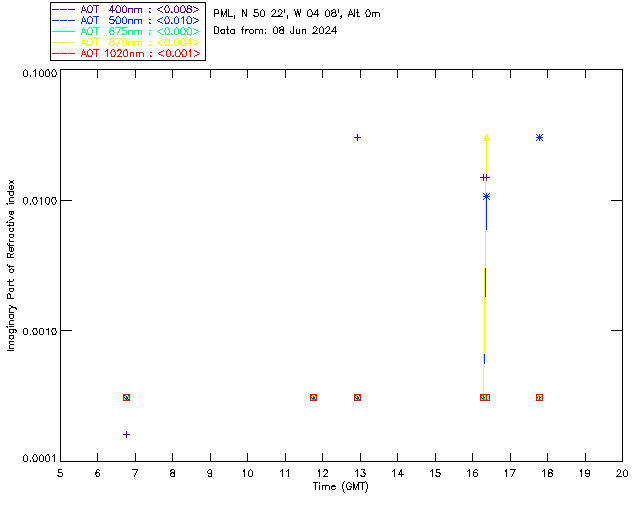
Task: Click the 'Imaginary Part of Refractive index' axis title
Action: 11,265
